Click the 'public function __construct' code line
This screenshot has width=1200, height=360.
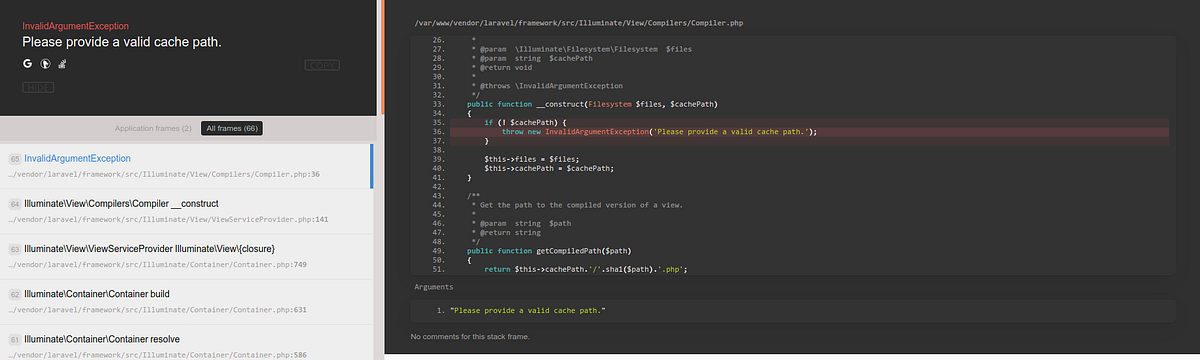tap(593, 104)
